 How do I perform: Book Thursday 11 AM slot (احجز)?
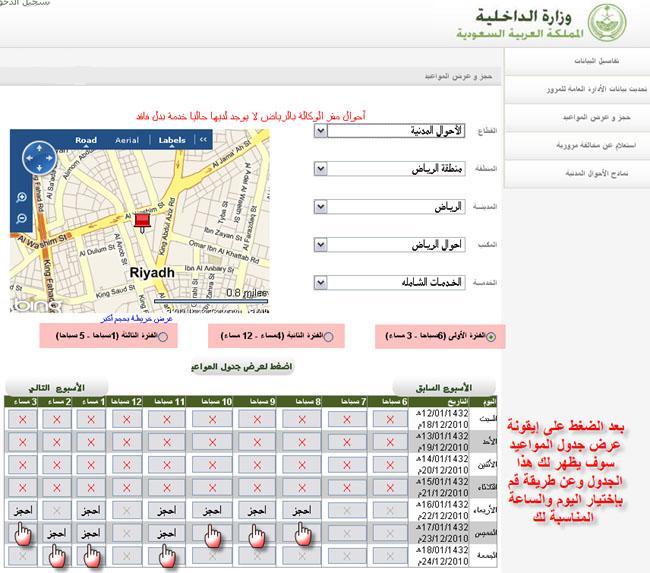click(x=167, y=534)
